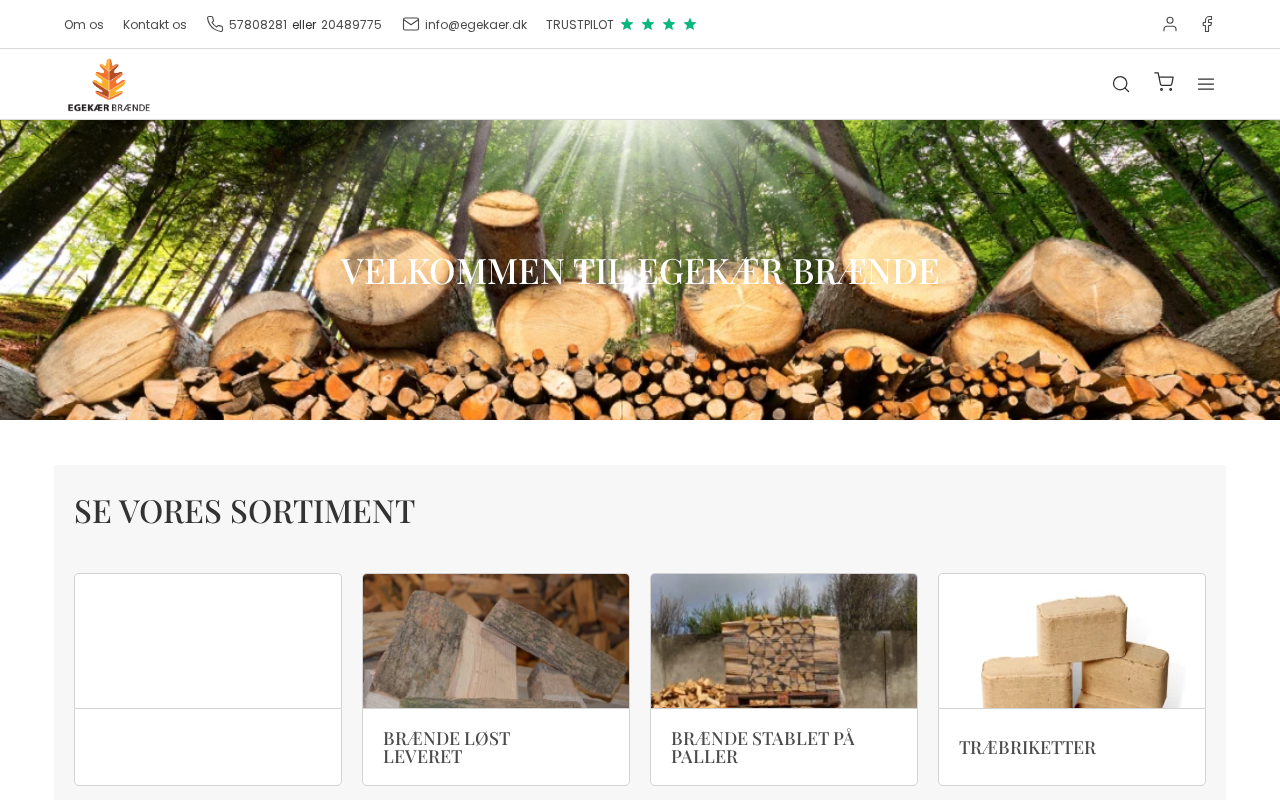Click the phone icon

tap(215, 24)
